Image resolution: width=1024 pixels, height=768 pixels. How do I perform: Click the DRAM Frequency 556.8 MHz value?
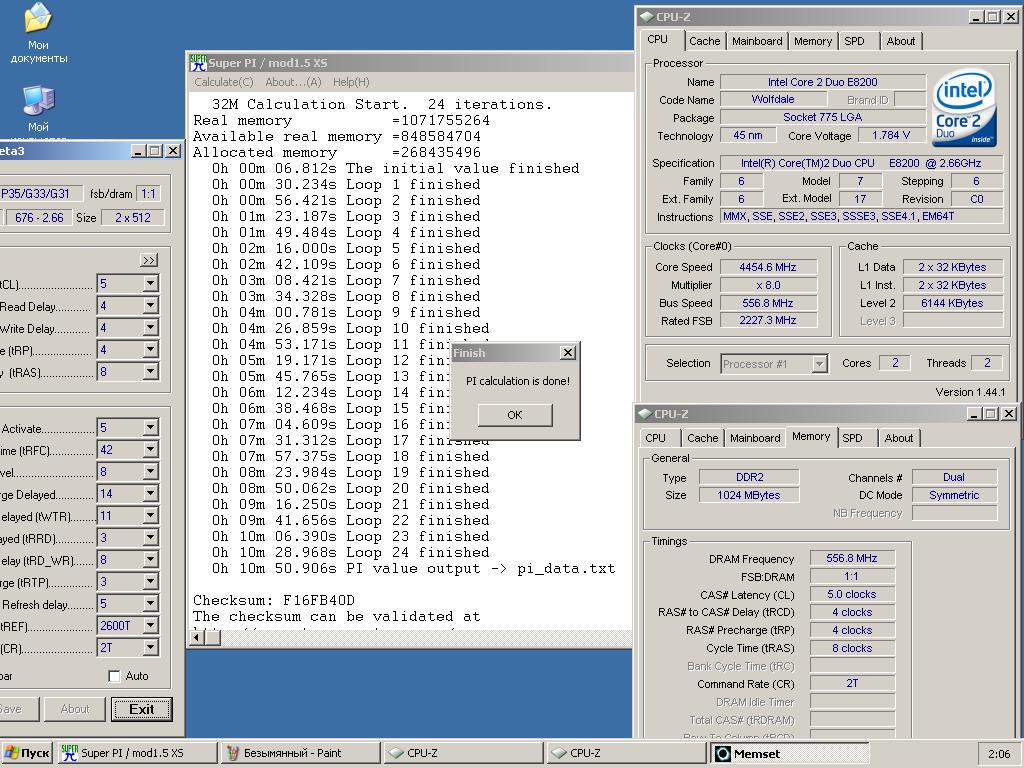(x=852, y=558)
